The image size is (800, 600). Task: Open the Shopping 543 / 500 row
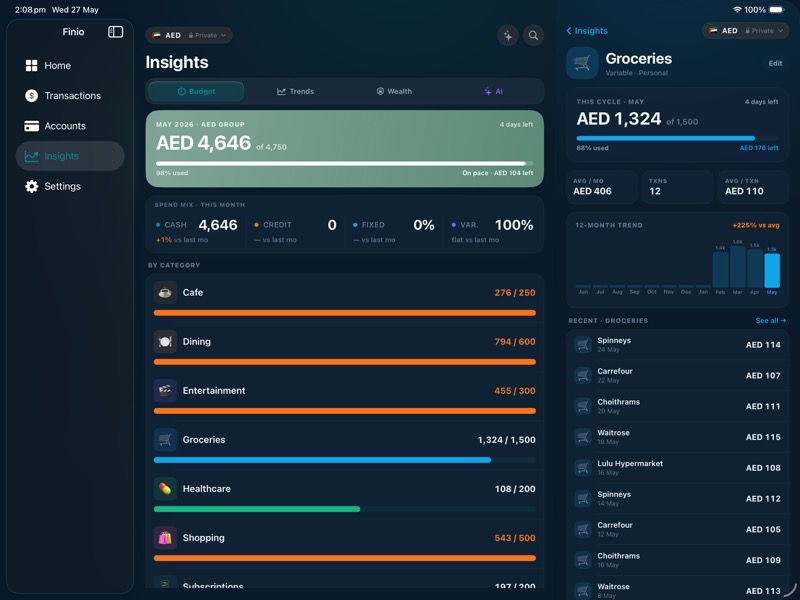[x=344, y=544]
